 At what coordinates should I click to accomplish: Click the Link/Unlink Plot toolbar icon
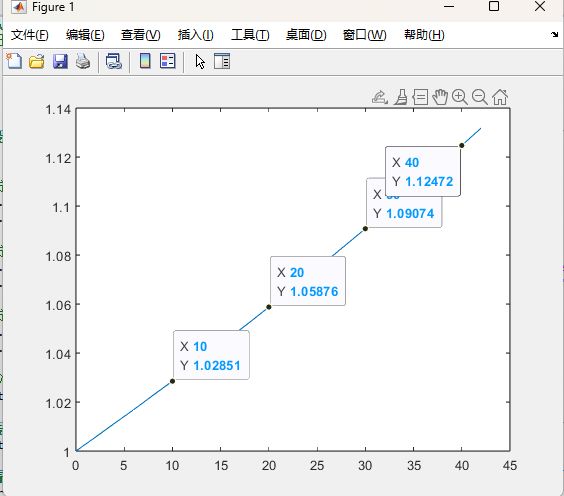(114, 61)
